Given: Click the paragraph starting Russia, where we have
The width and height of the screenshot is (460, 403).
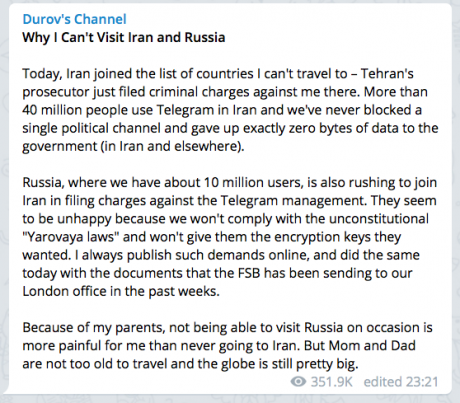Looking at the screenshot, I should pyautogui.click(x=229, y=237).
